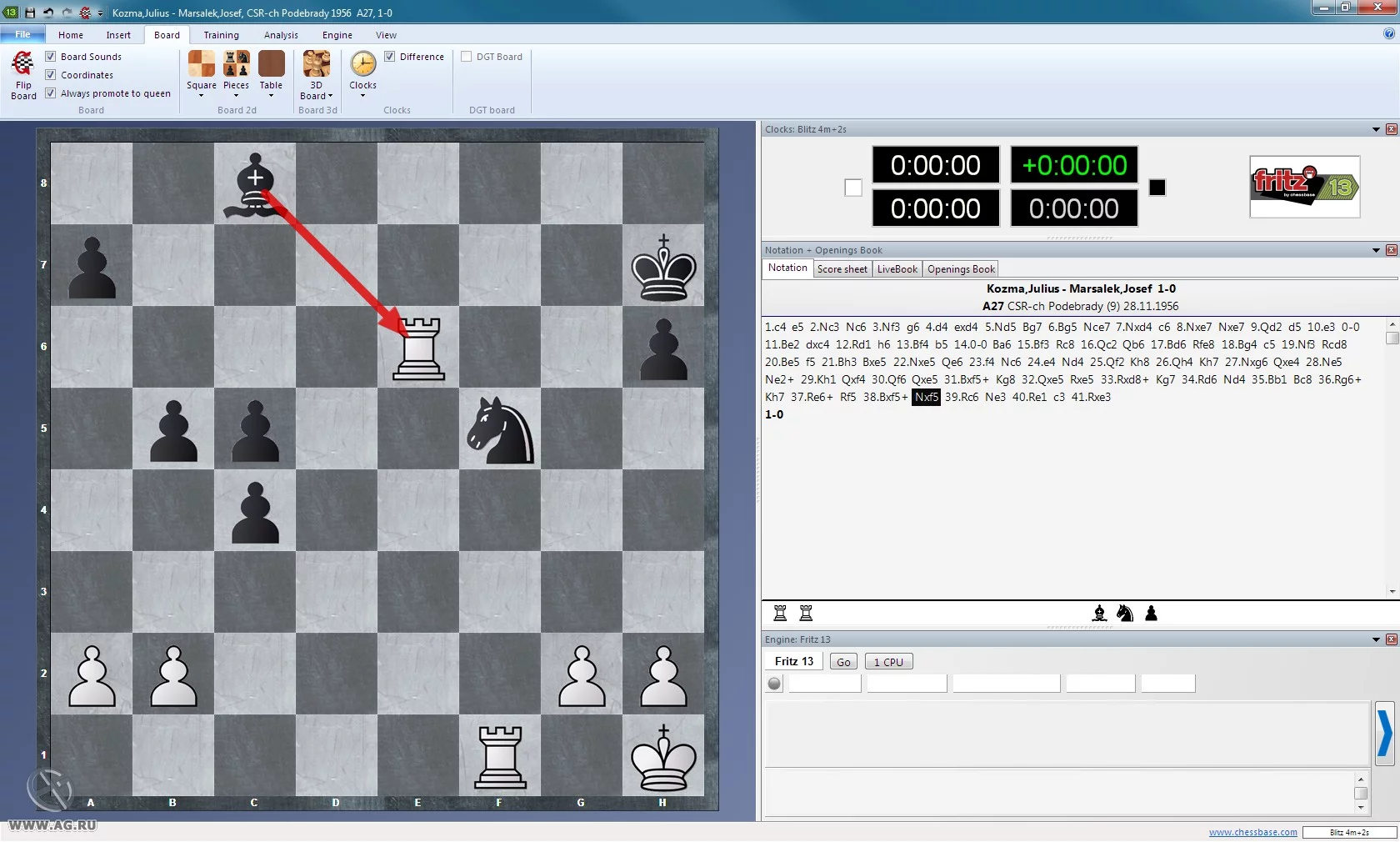The image size is (1400, 842).
Task: Click the engine status lamp icon
Action: (x=775, y=684)
